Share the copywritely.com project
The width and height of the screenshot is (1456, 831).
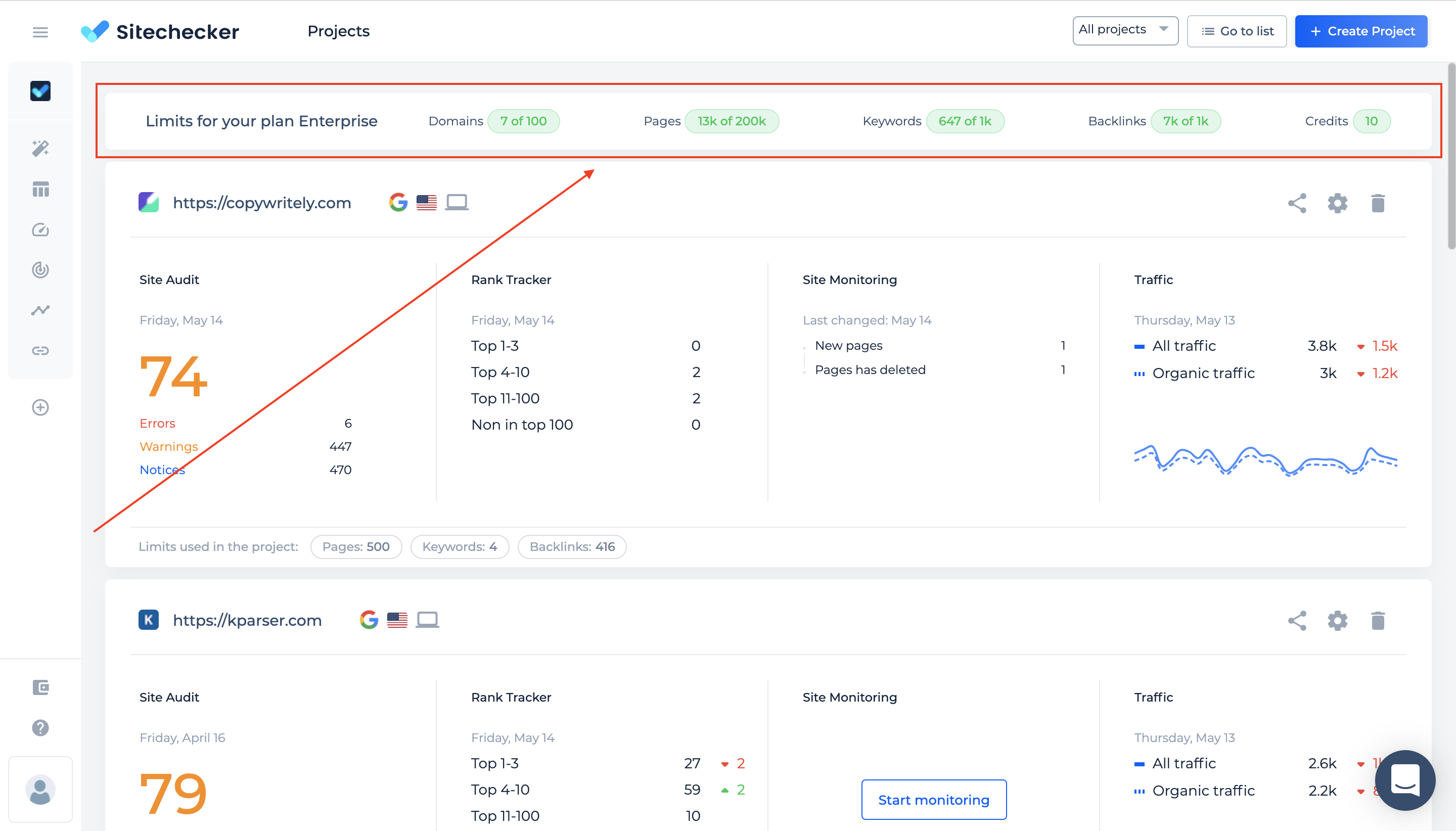coord(1297,203)
